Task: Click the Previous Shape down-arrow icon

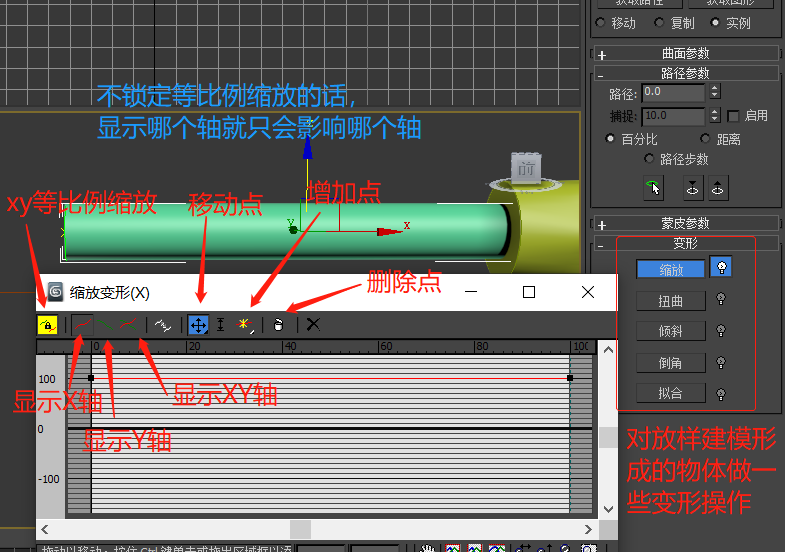Action: click(x=692, y=188)
